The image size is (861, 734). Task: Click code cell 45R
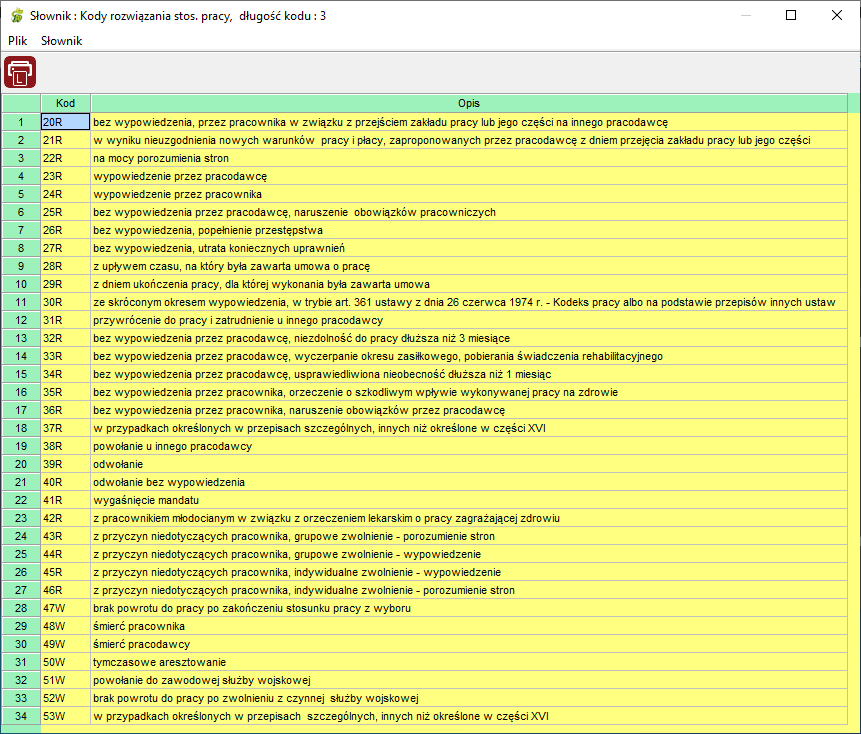(65, 572)
